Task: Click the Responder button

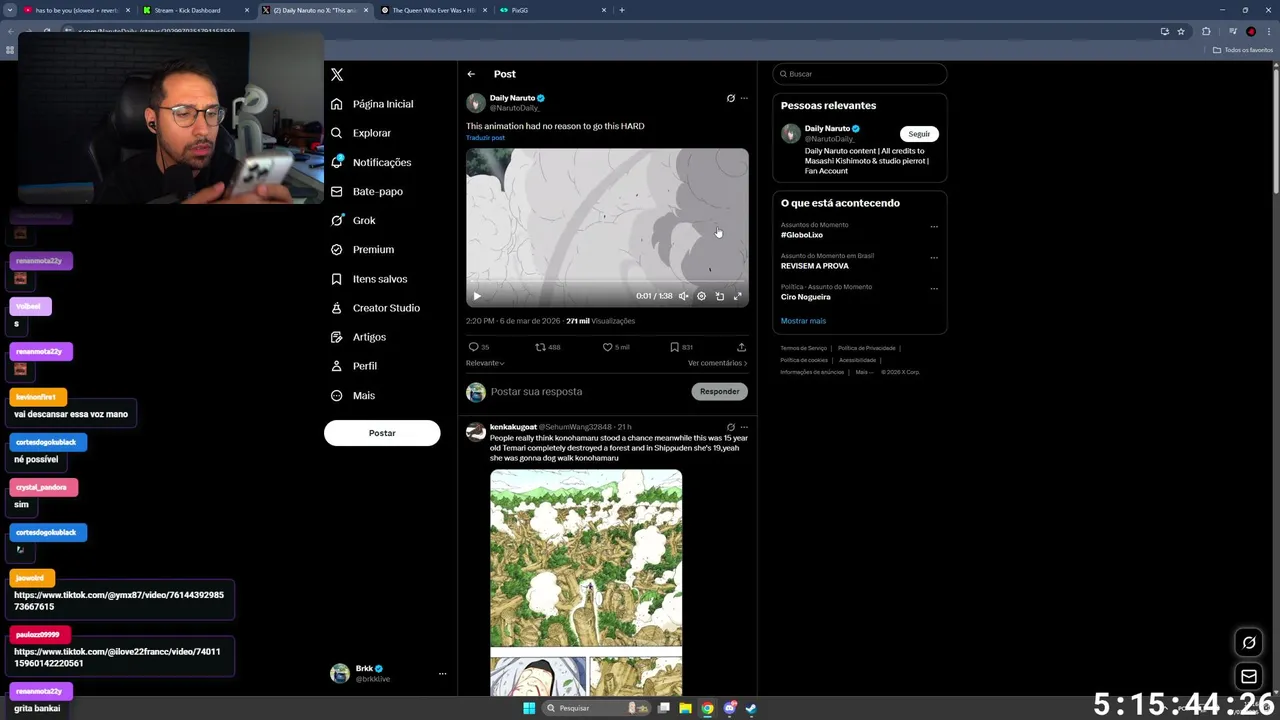Action: [x=719, y=392]
